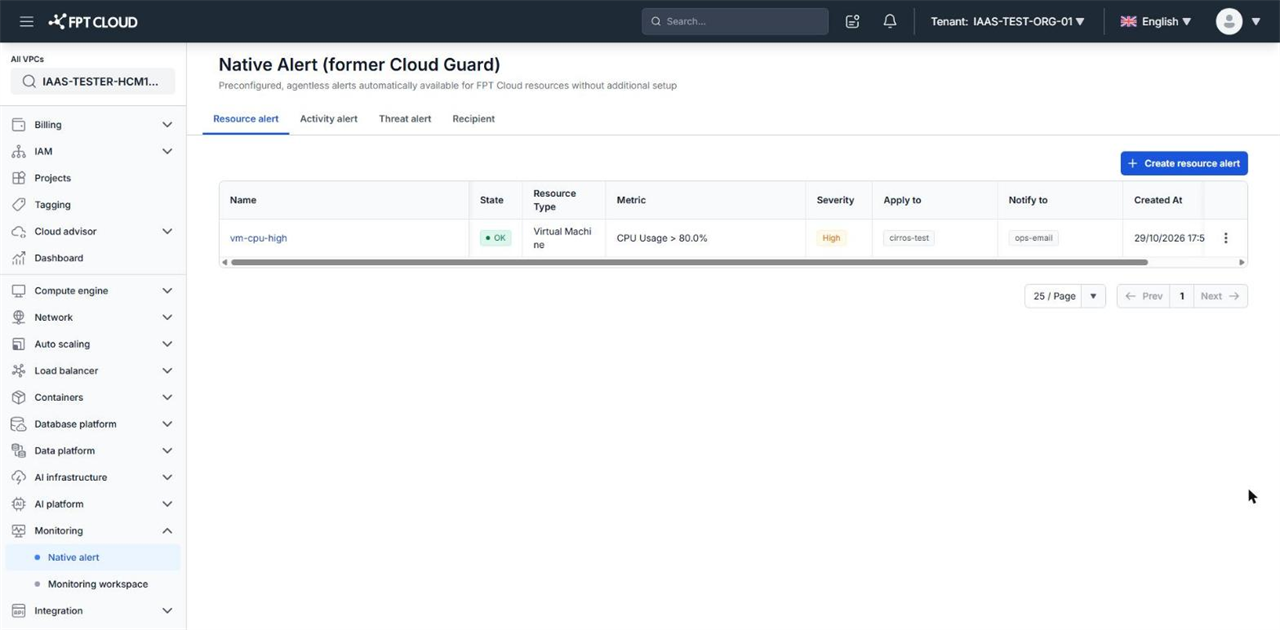
Task: Click the Integration API icon
Action: (18, 611)
